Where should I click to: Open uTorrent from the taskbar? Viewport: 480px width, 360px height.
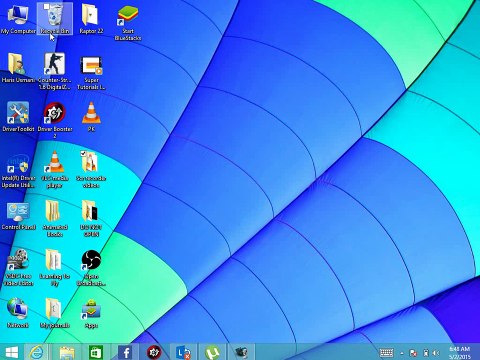click(x=212, y=352)
